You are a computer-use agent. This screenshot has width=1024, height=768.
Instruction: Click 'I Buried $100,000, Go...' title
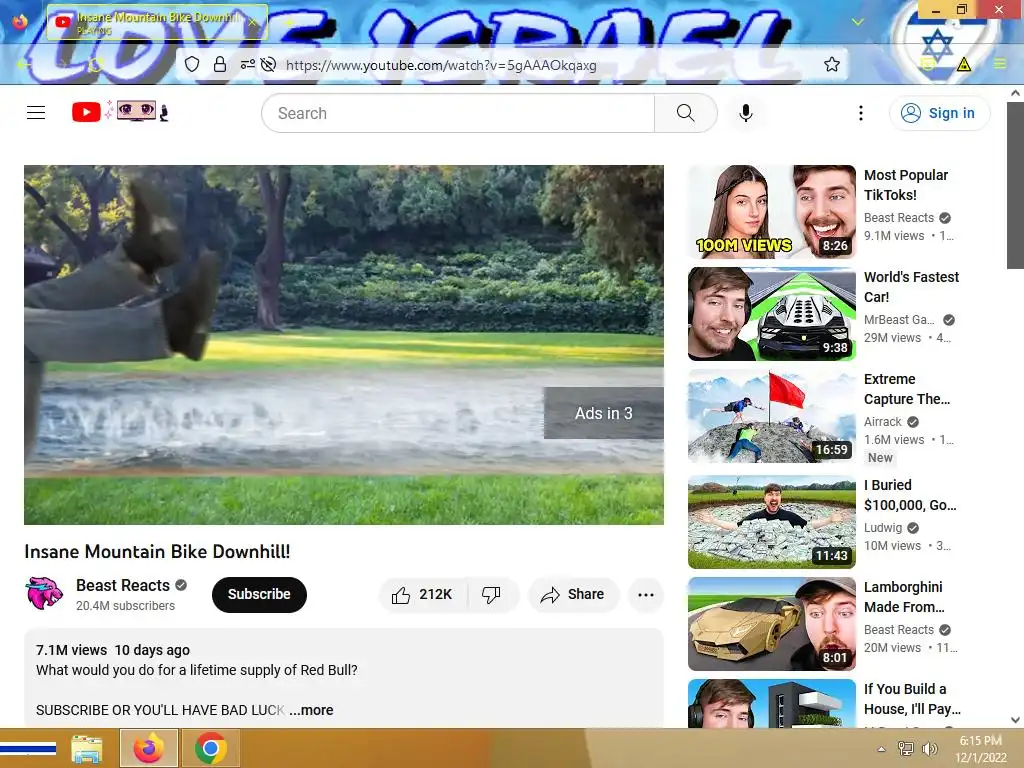(x=910, y=495)
